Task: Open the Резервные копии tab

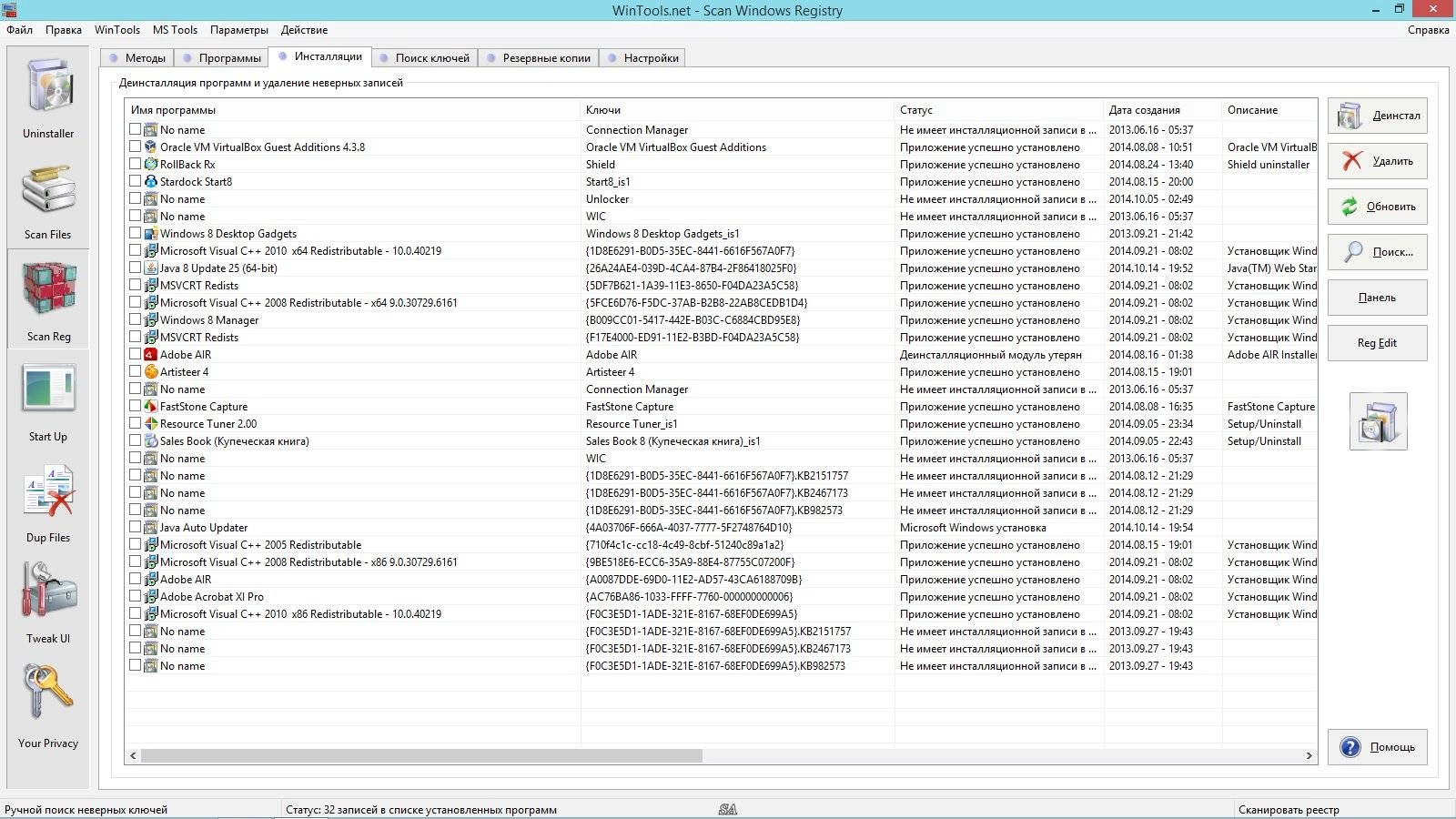Action: (x=539, y=57)
